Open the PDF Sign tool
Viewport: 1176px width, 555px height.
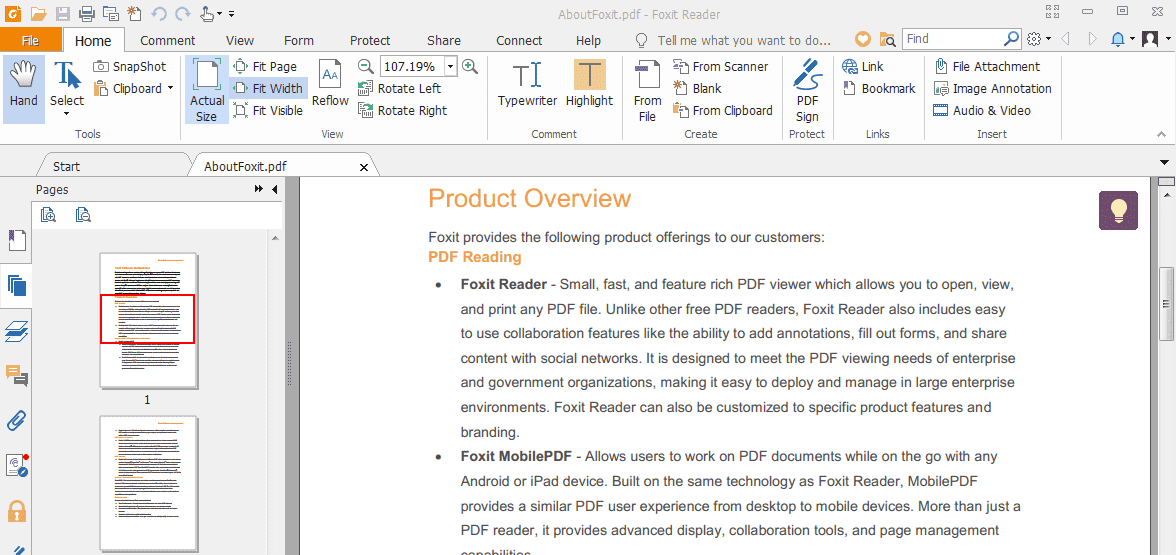click(x=807, y=90)
